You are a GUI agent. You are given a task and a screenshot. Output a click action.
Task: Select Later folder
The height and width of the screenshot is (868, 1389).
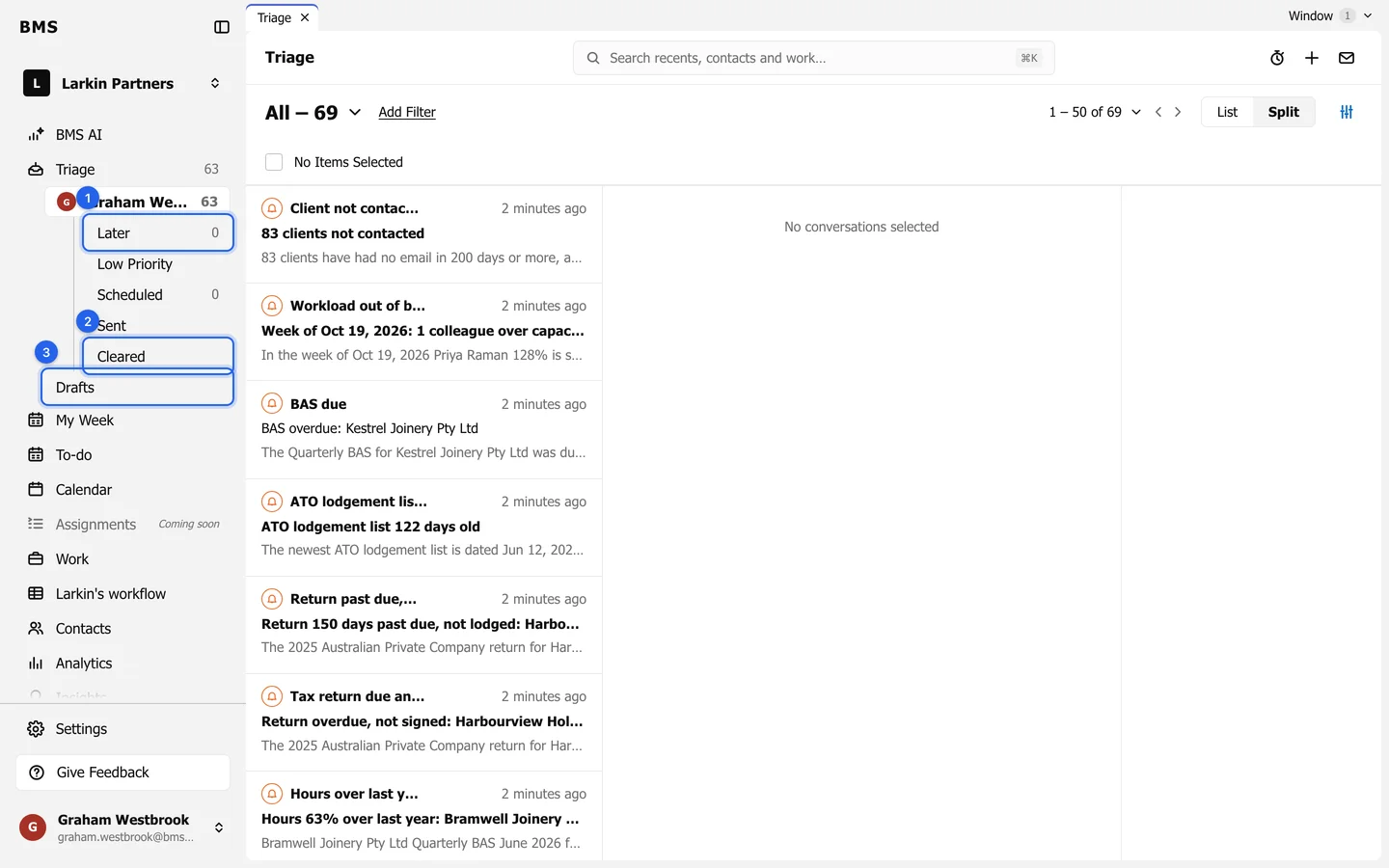[158, 232]
